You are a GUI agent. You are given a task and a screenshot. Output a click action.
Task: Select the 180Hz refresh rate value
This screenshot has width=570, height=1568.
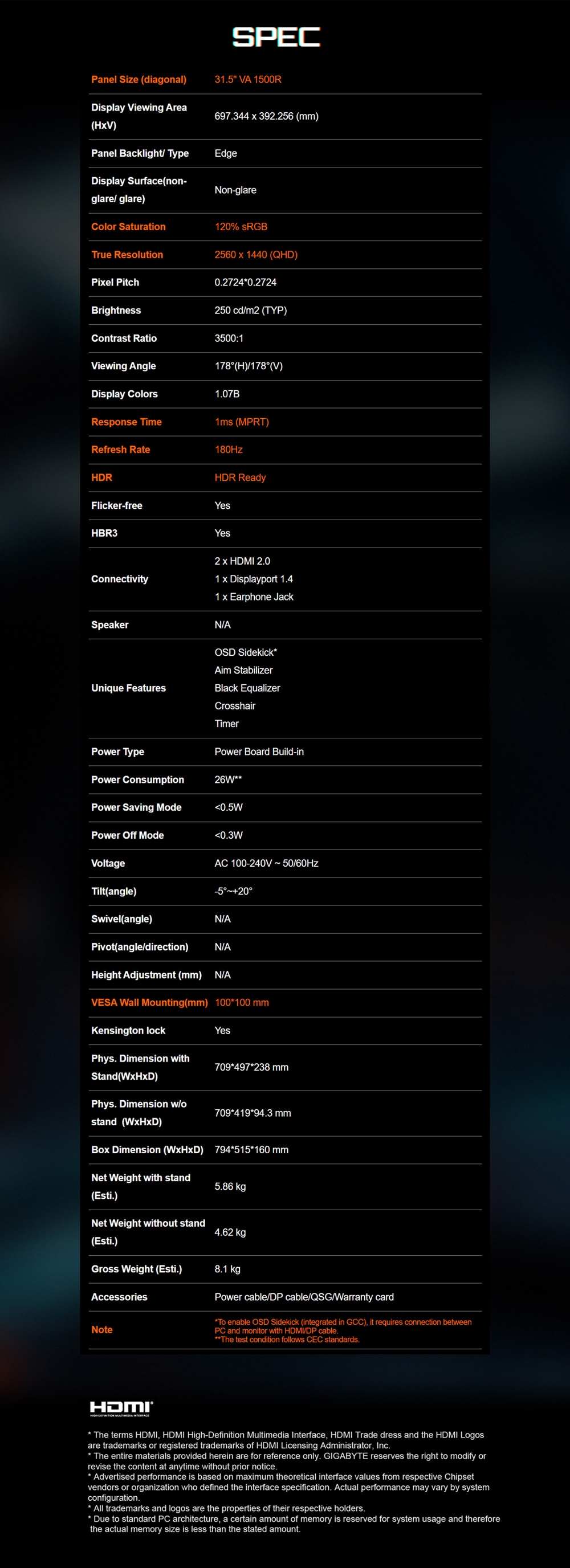pos(229,450)
